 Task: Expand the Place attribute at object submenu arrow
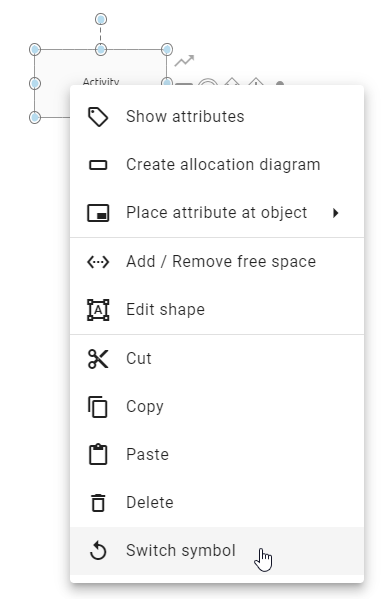[336, 213]
